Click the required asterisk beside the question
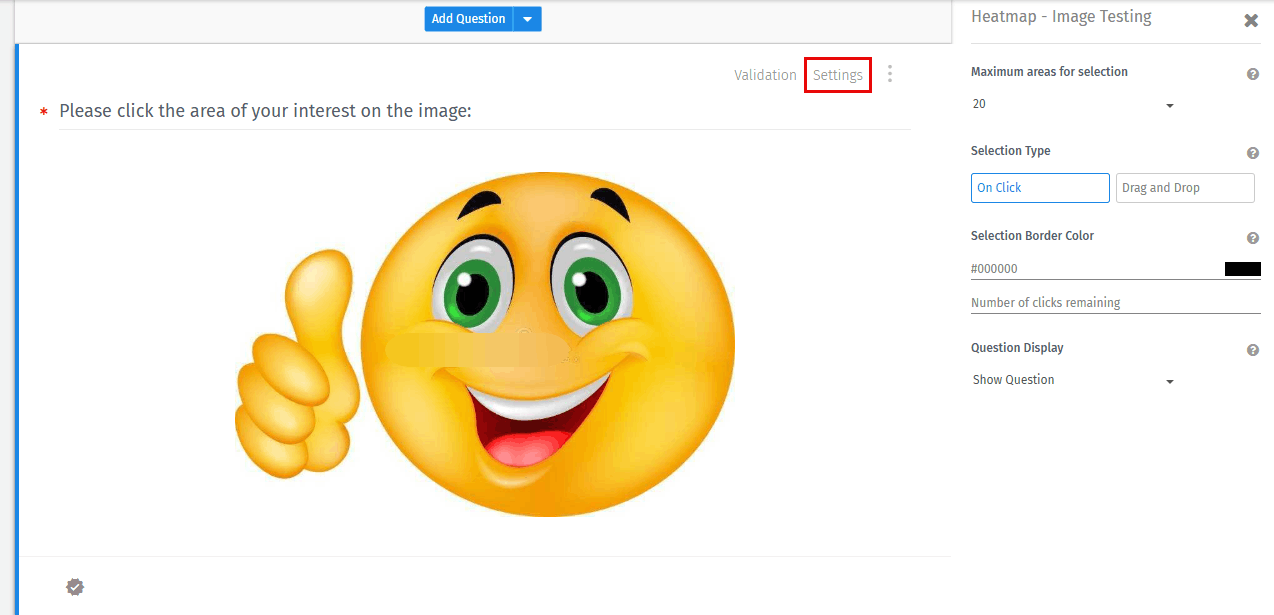1274x615 pixels. tap(43, 111)
